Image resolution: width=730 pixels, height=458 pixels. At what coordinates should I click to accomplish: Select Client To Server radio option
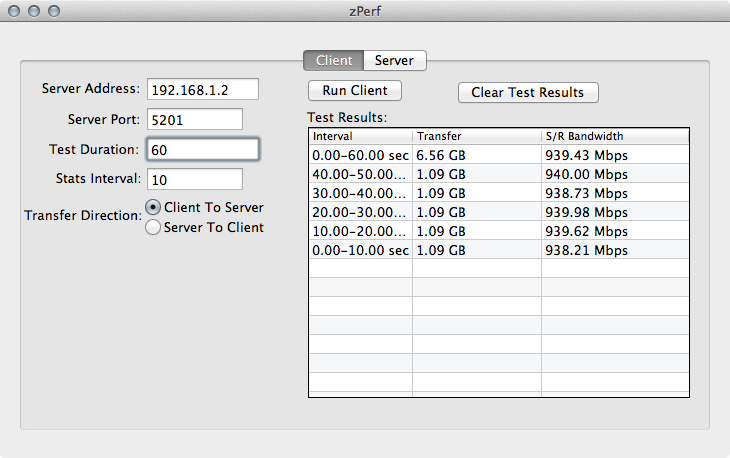(x=153, y=207)
